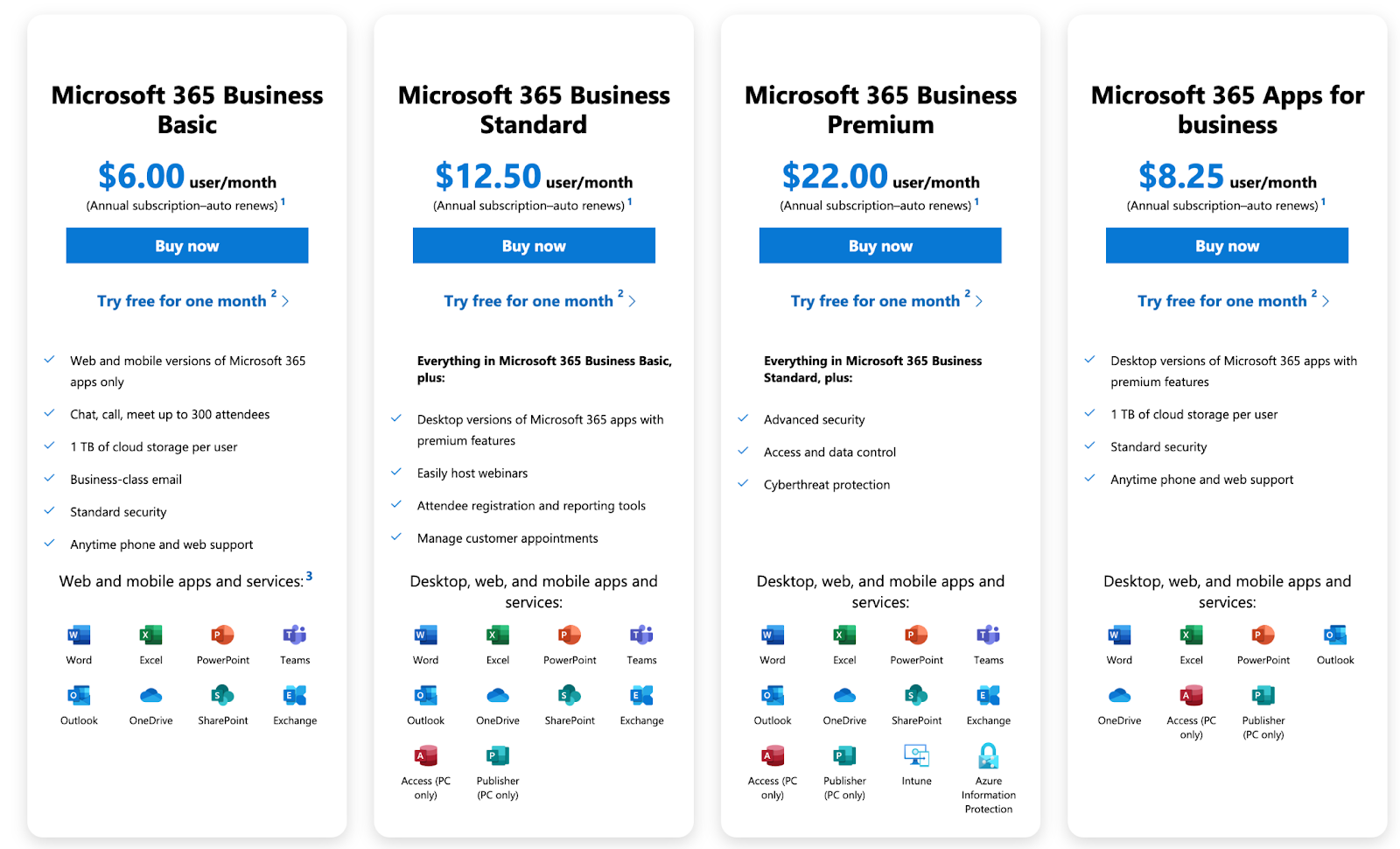Select the Excel icon in Business Standard
The height and width of the screenshot is (849, 1400).
pyautogui.click(x=496, y=636)
